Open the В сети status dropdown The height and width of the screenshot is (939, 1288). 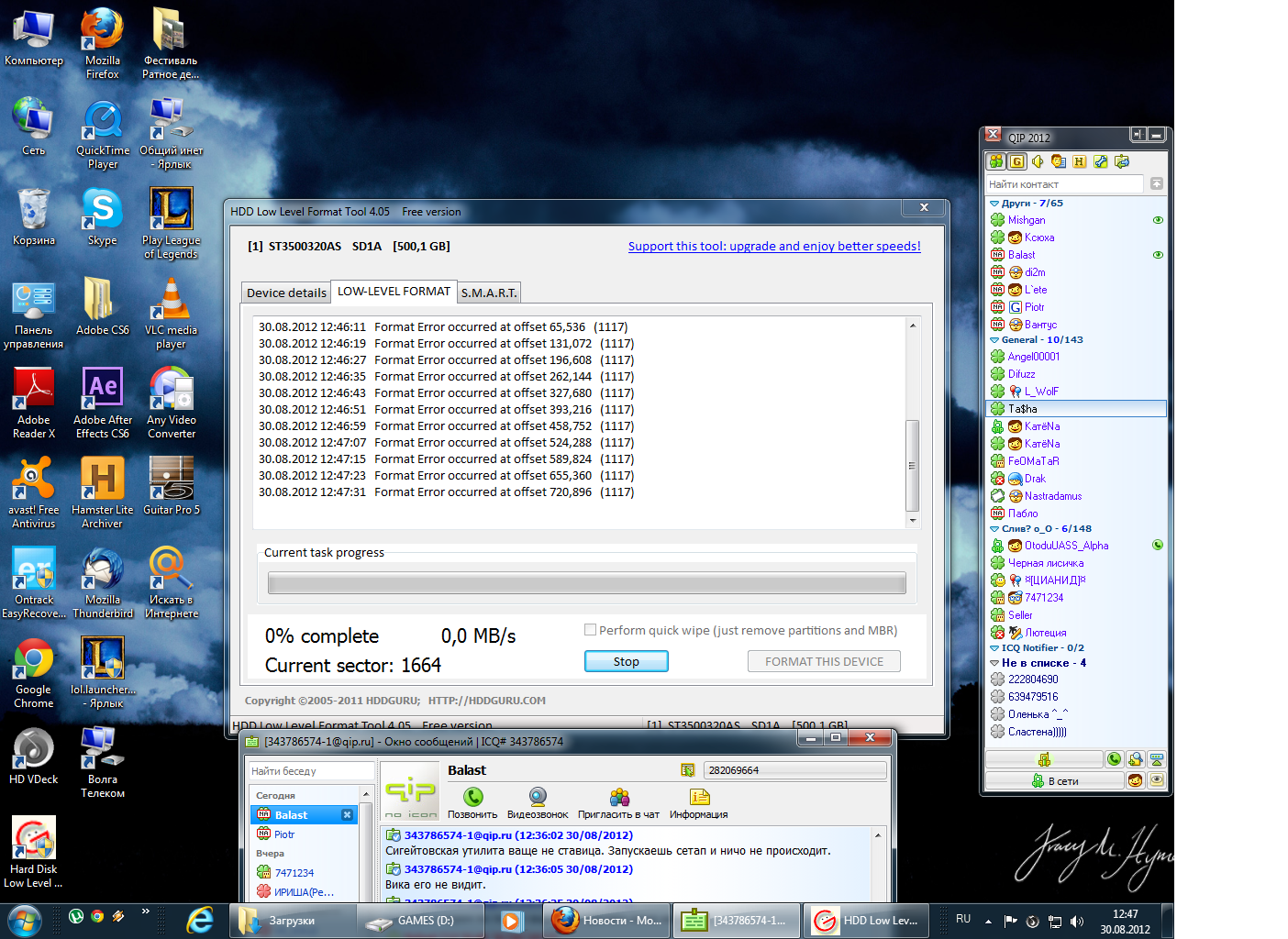1054,781
